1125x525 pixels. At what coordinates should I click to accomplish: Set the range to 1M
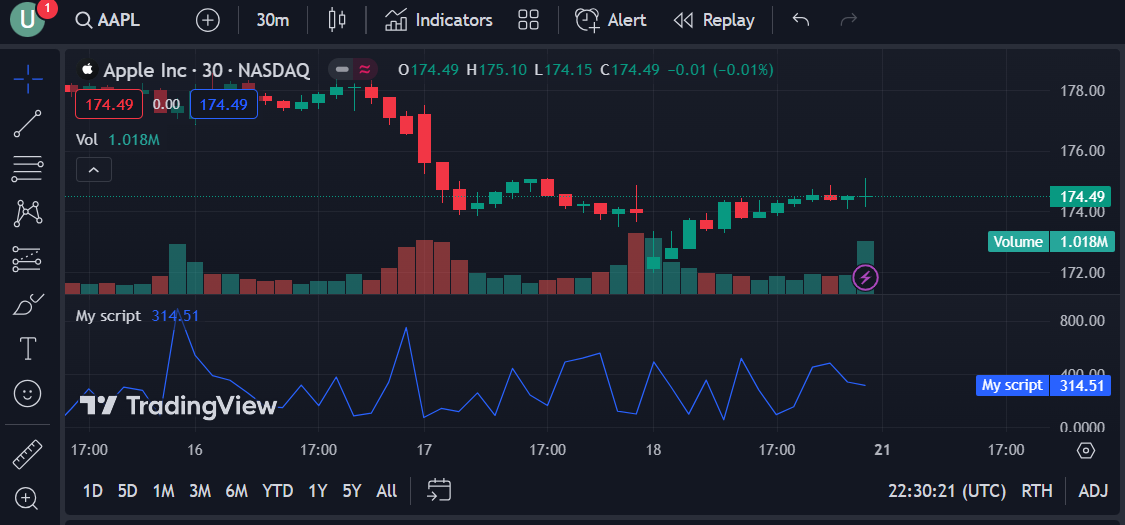click(164, 491)
